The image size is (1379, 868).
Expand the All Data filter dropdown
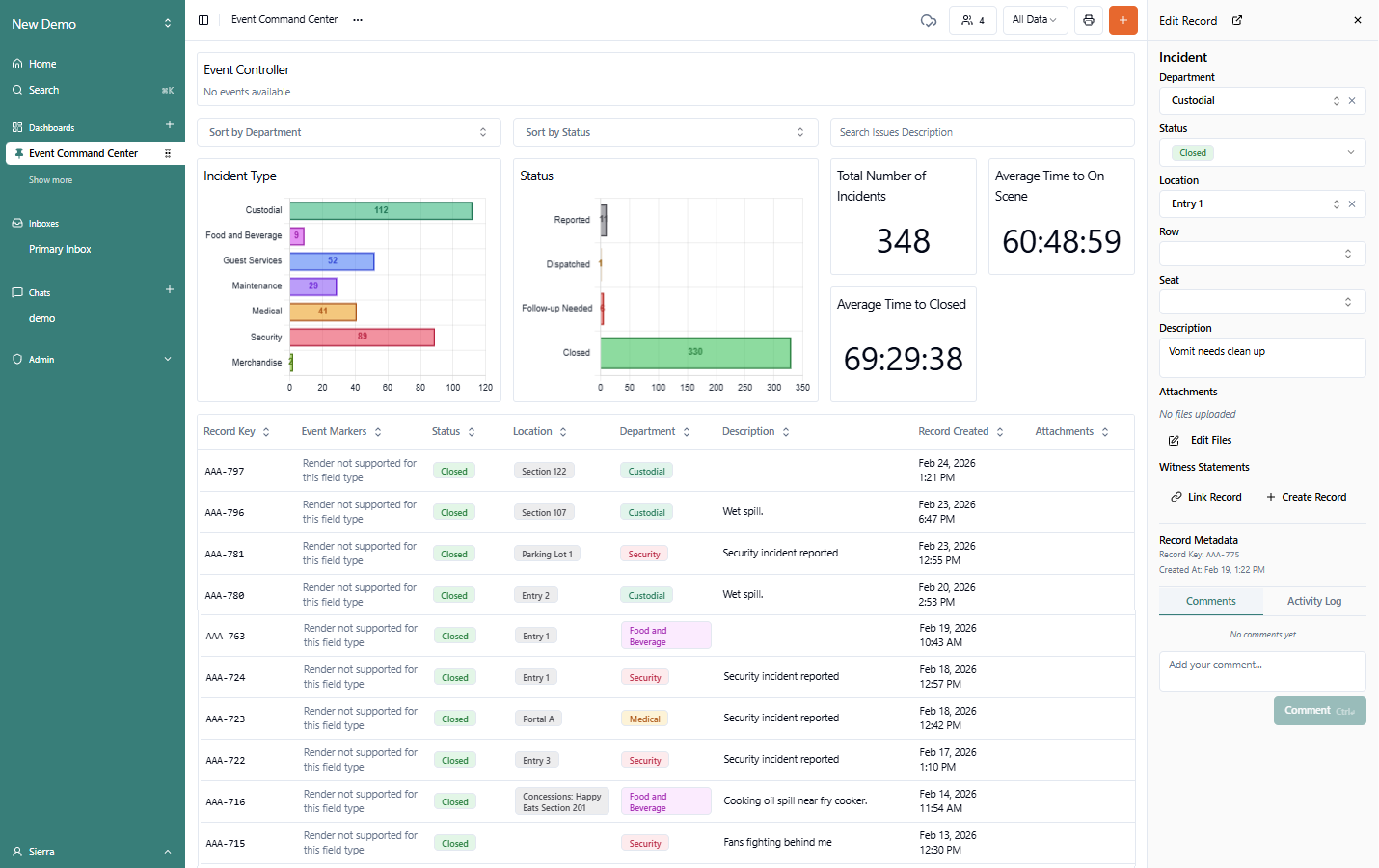(x=1034, y=20)
